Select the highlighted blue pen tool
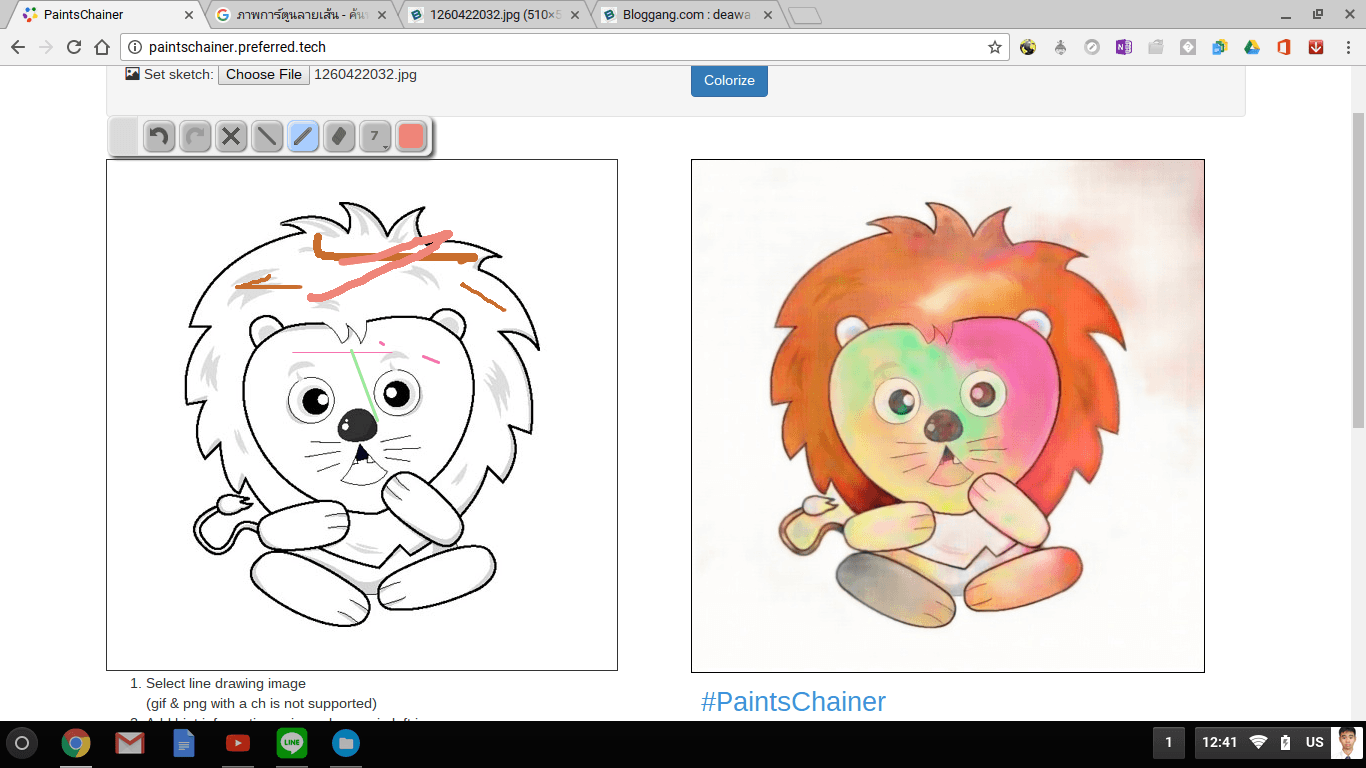The width and height of the screenshot is (1366, 768). click(x=303, y=136)
